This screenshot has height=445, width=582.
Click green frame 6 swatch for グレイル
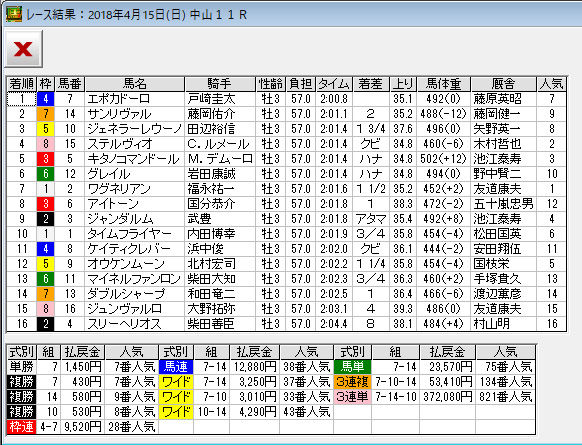(46, 174)
